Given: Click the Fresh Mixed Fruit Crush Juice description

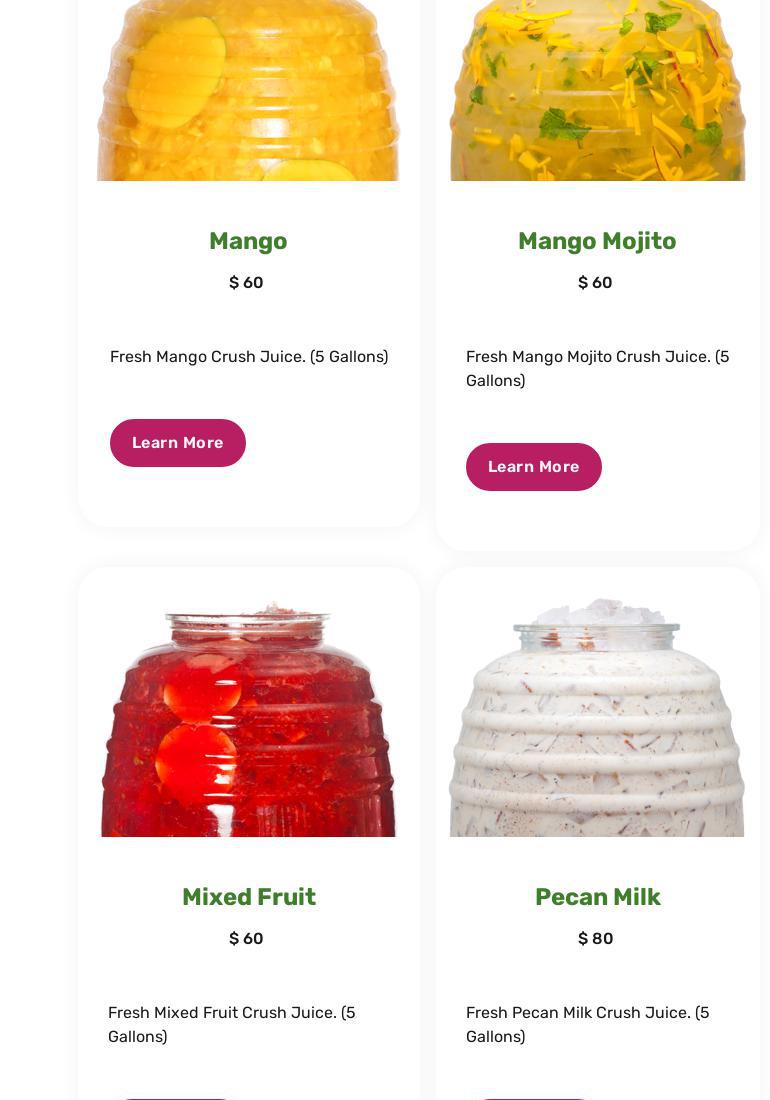Looking at the screenshot, I should point(231,1024).
